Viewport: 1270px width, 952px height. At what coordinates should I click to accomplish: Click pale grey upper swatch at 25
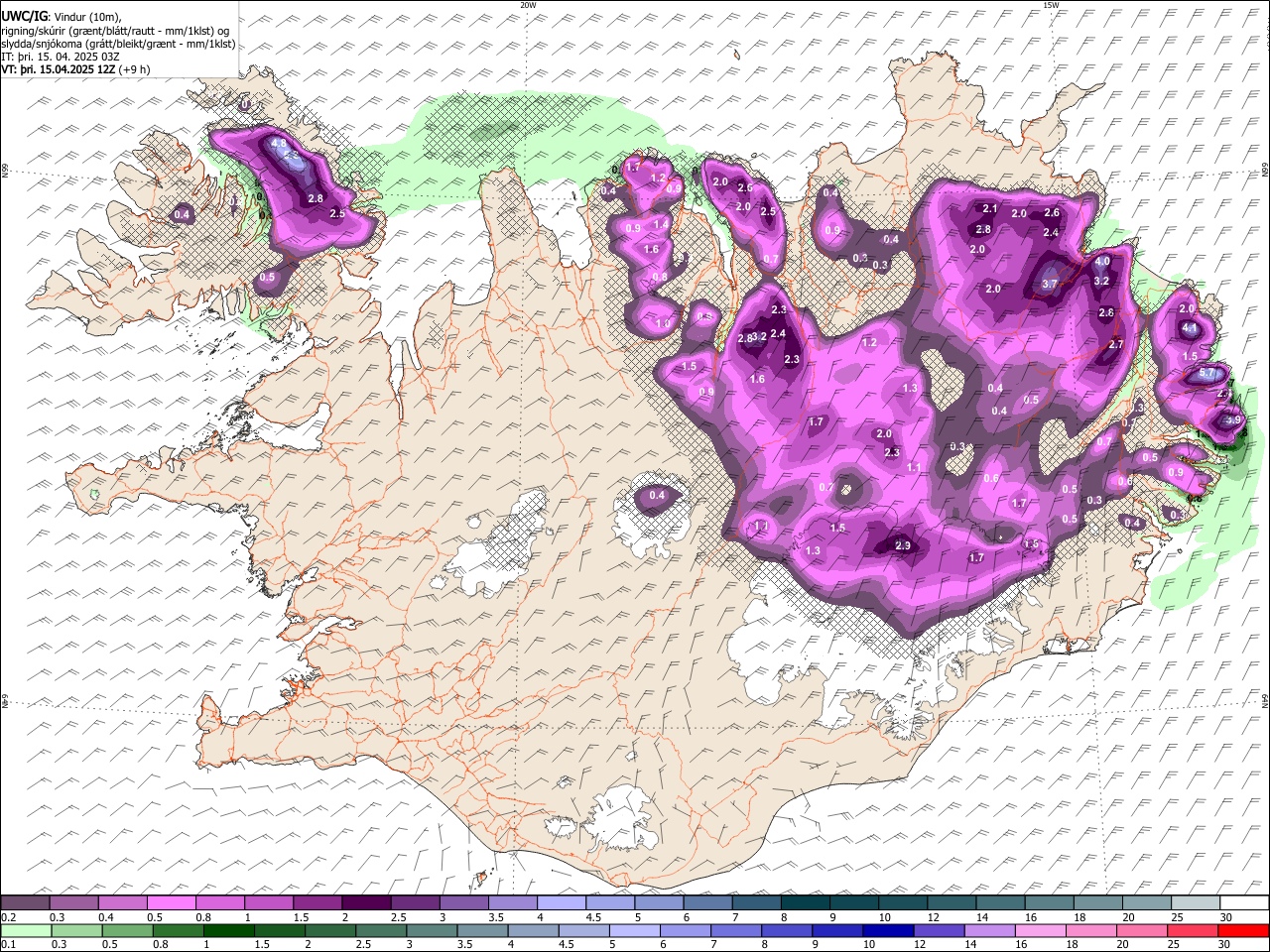click(x=1197, y=903)
